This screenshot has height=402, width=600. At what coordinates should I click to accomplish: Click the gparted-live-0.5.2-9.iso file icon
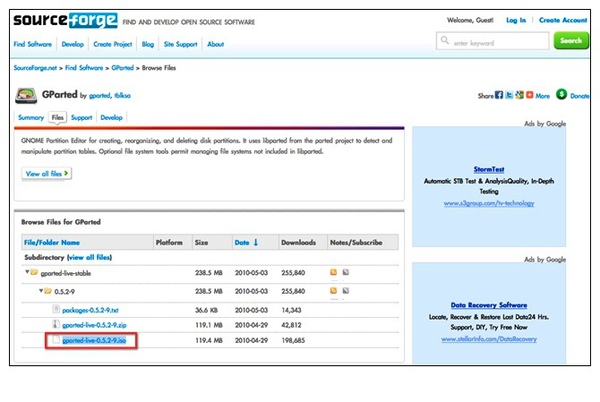[56, 340]
